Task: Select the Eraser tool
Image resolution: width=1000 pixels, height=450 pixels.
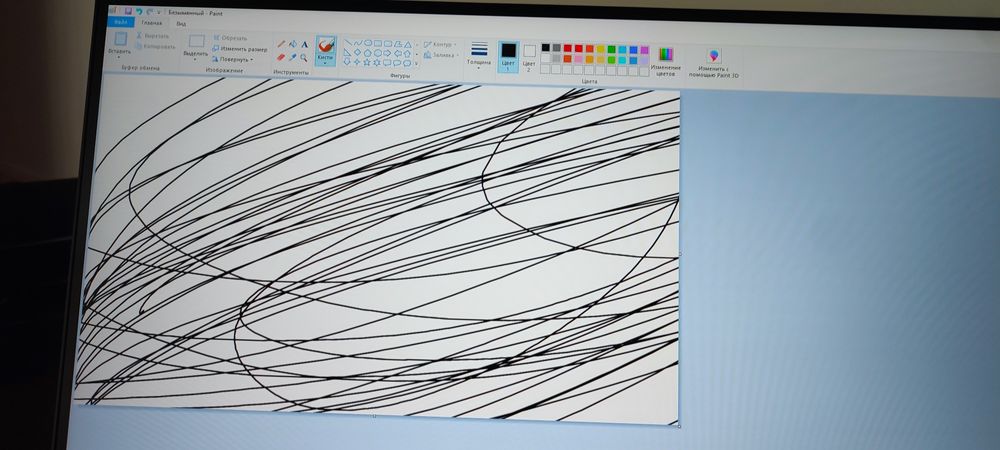Action: click(281, 57)
